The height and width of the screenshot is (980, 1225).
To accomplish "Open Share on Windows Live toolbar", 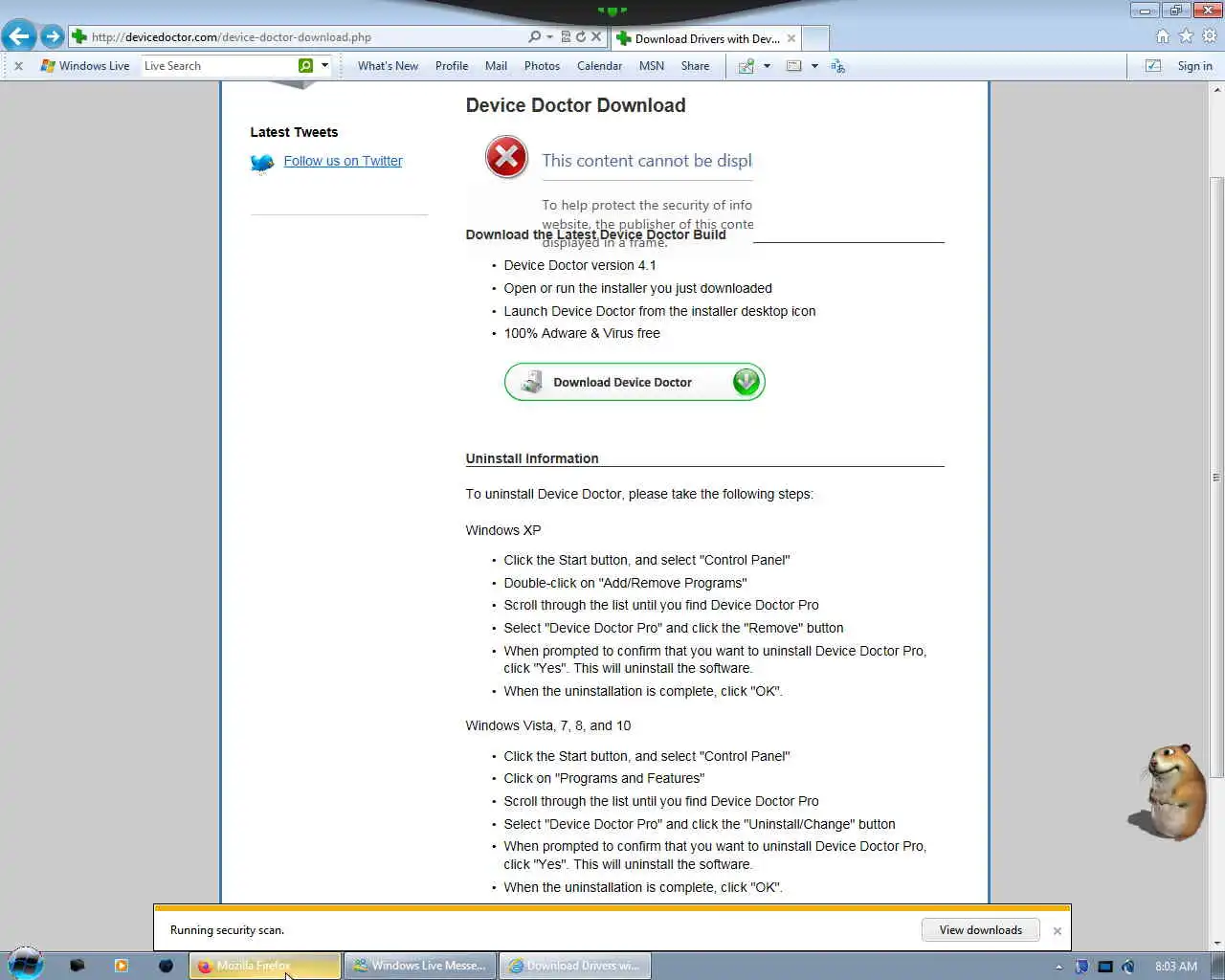I will 695,66.
